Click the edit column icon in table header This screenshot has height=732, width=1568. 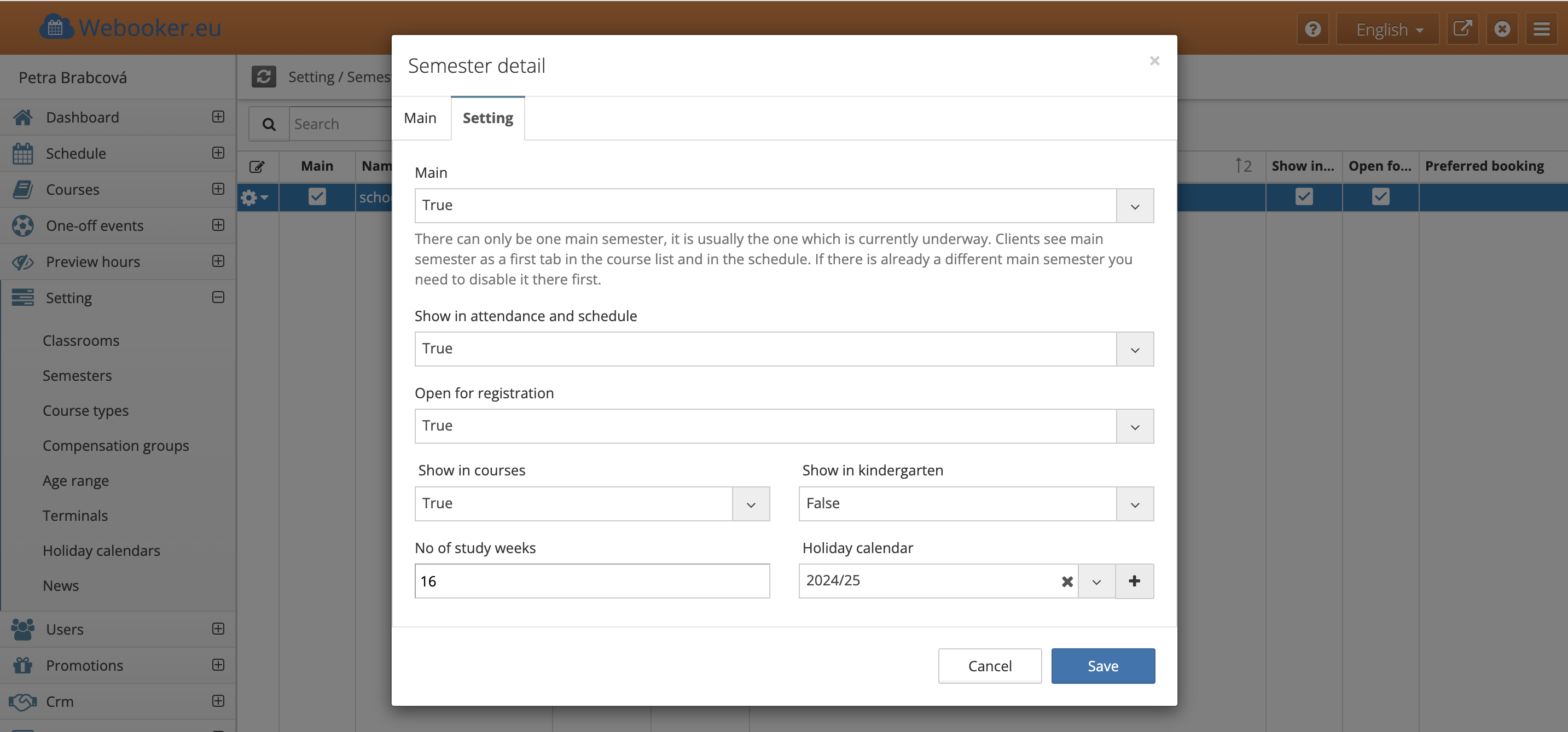click(x=257, y=166)
